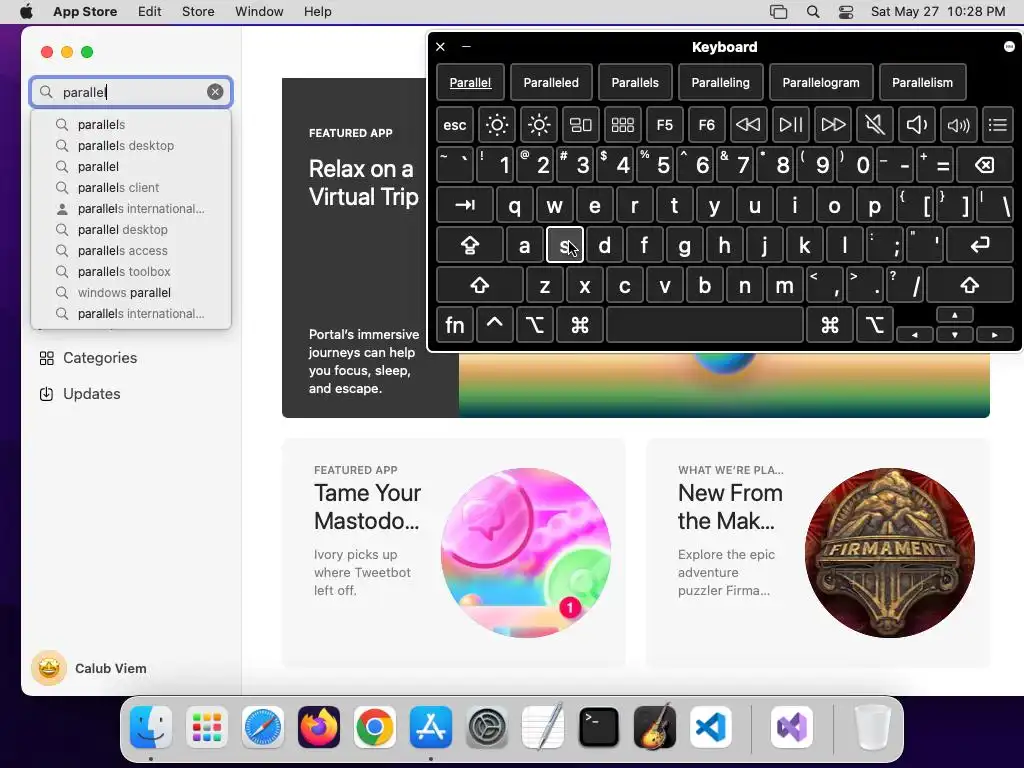Click the tab key on the keyboard
The image size is (1024, 768).
465,206
